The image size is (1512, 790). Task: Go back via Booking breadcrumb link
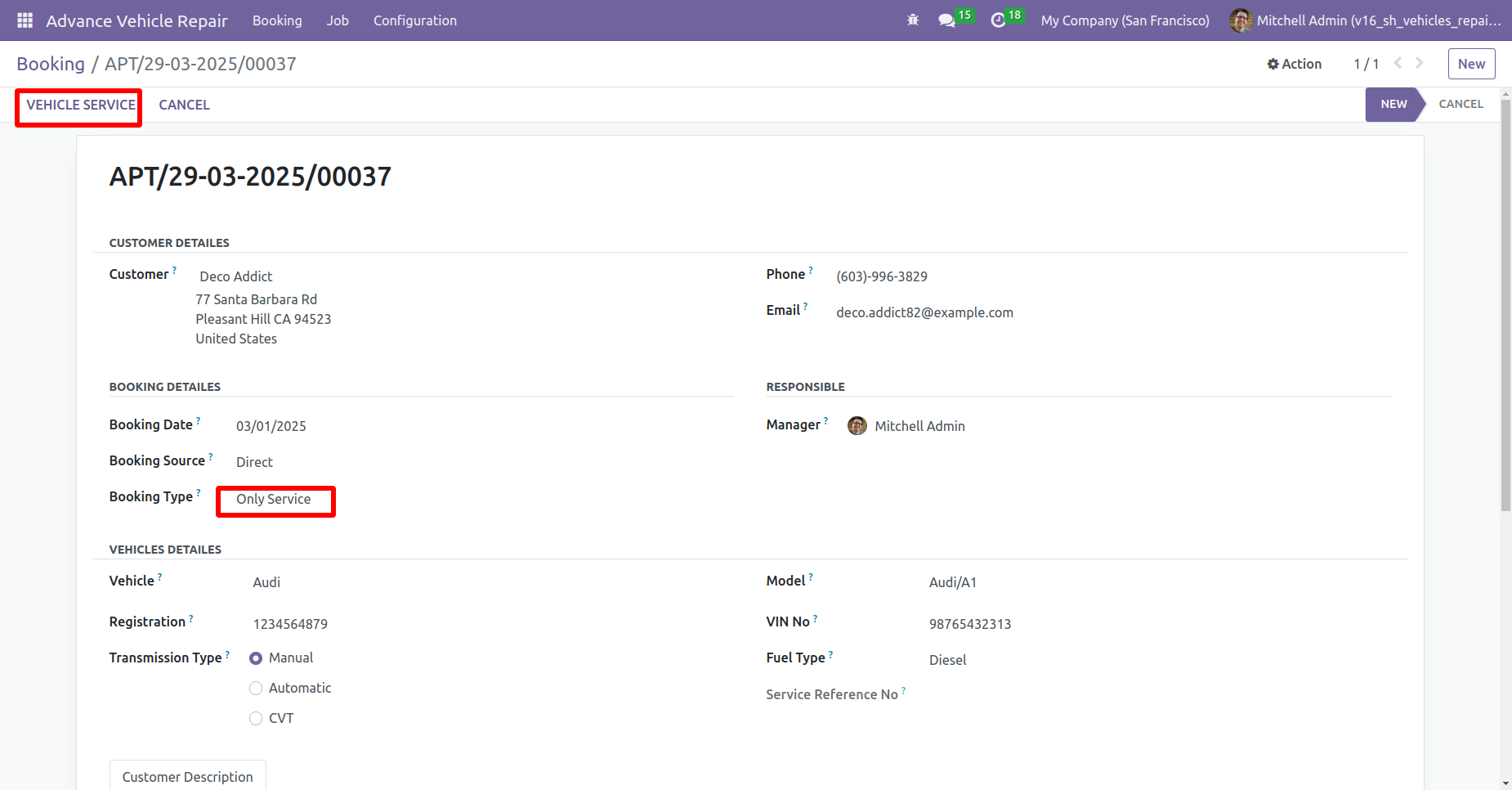click(x=51, y=64)
